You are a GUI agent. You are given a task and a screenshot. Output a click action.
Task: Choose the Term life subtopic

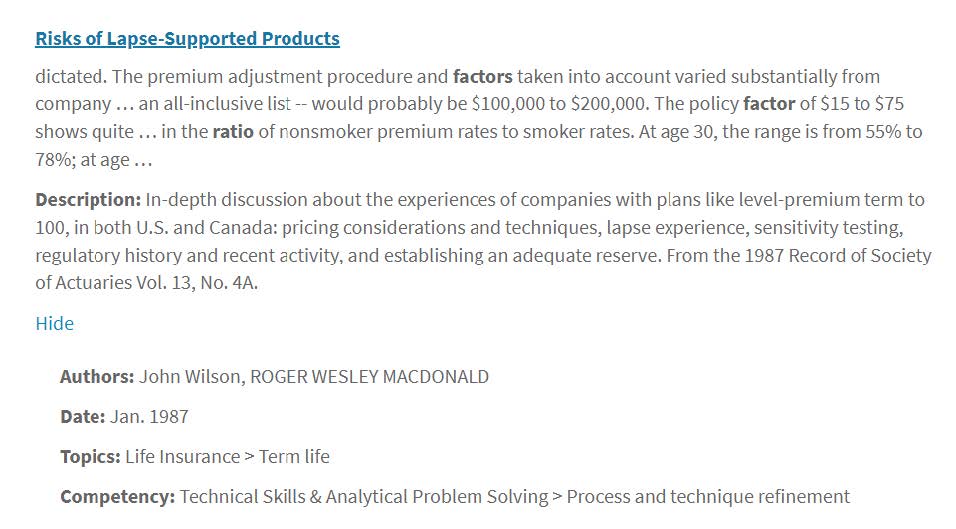click(294, 456)
